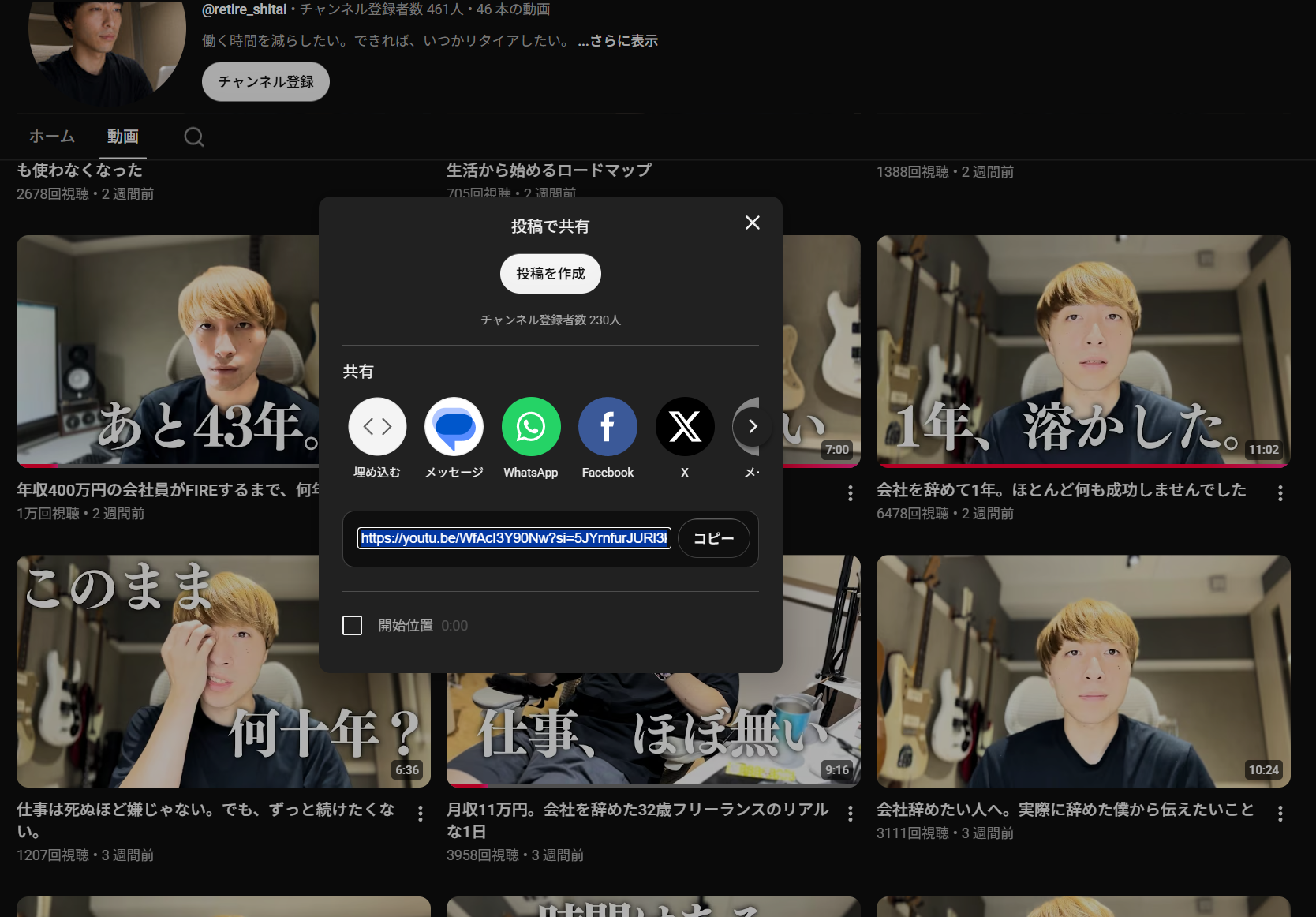Share the video to X

coord(685,426)
